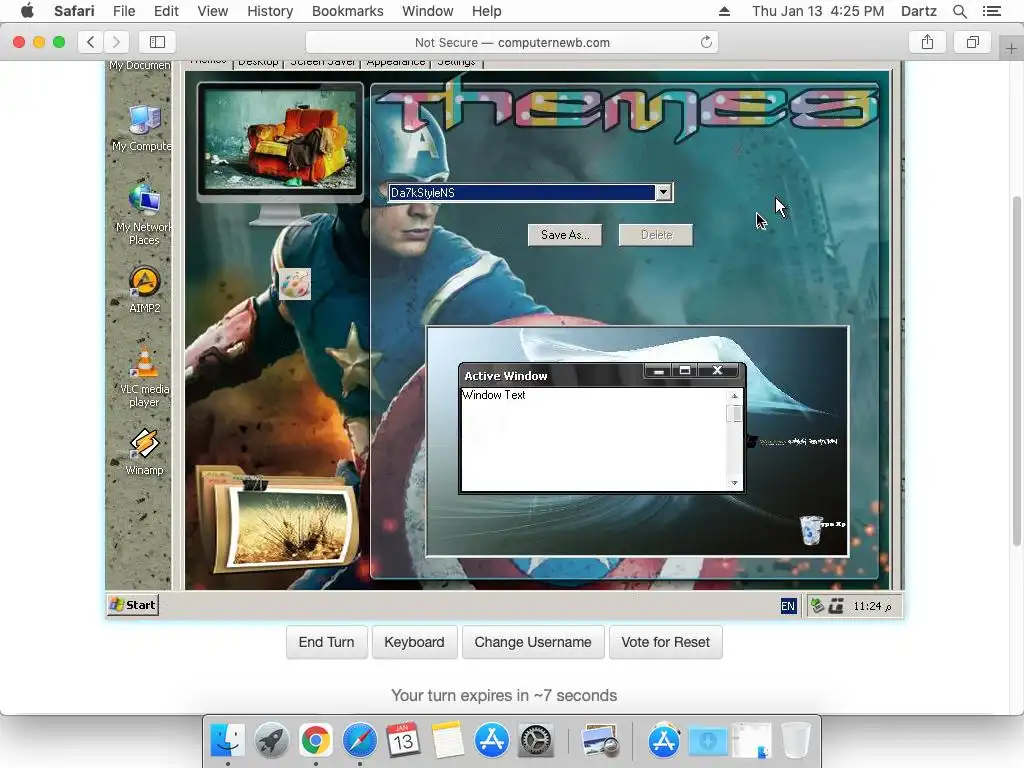Open Preview app in the Dock

(x=600, y=740)
